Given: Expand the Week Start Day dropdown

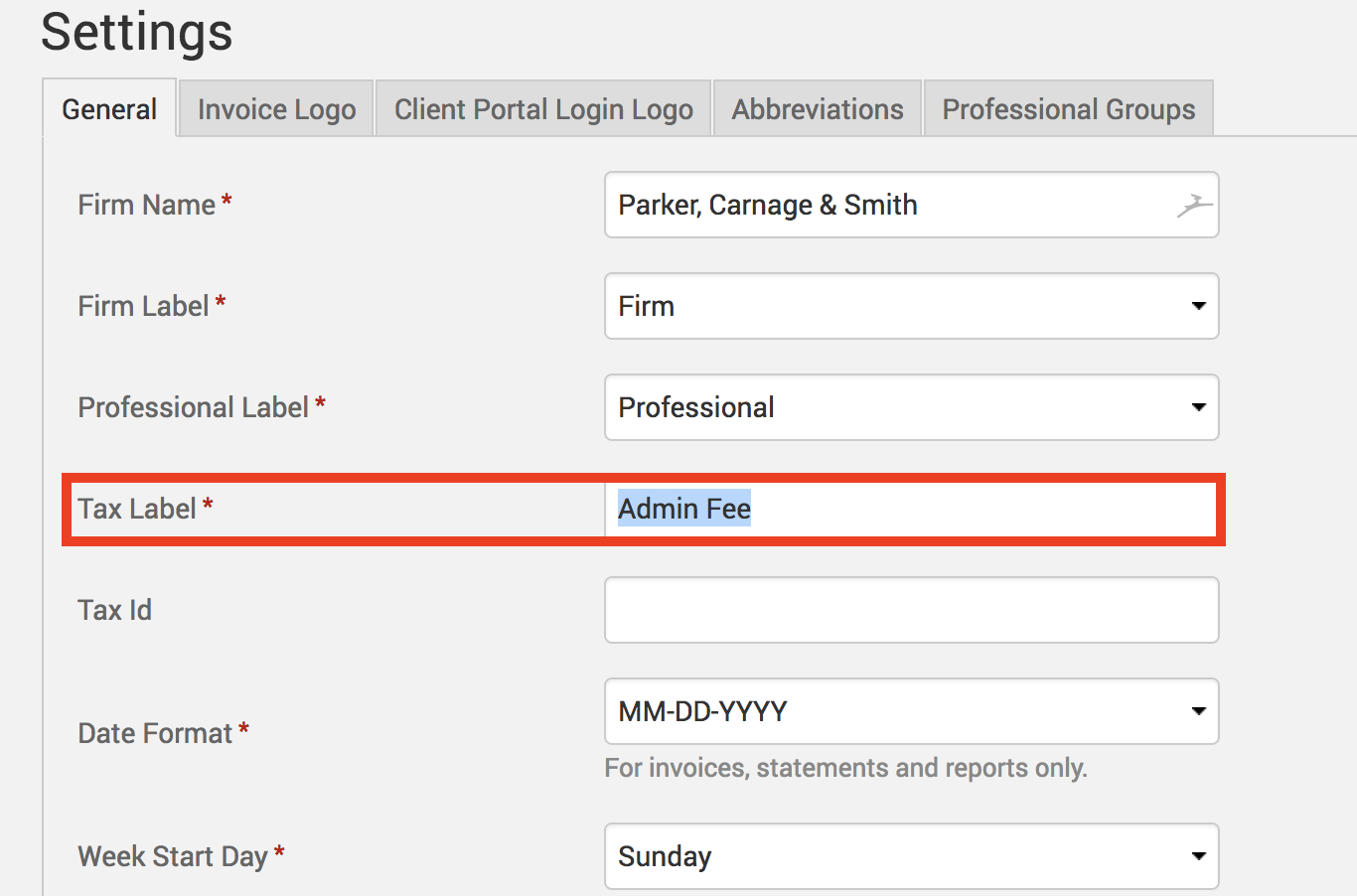Looking at the screenshot, I should [911, 857].
